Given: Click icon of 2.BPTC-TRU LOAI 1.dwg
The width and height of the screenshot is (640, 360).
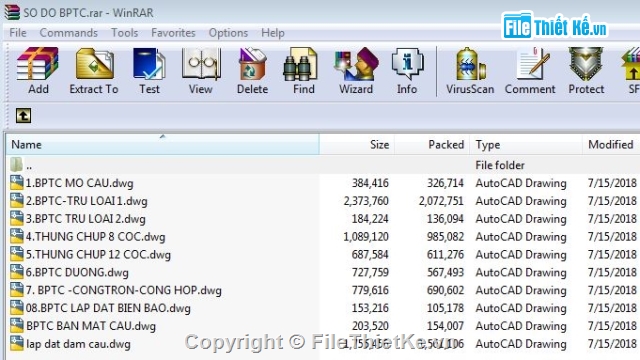Looking at the screenshot, I should [17, 200].
